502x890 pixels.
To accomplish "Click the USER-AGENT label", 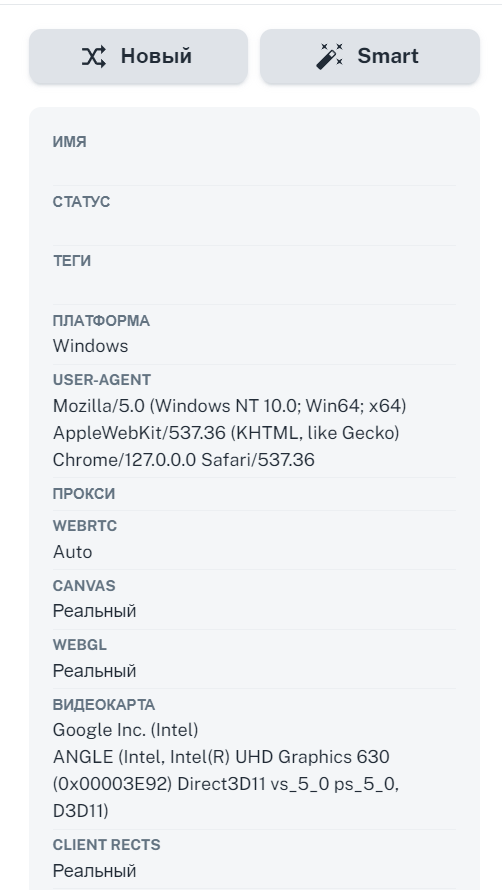I will click(x=102, y=380).
